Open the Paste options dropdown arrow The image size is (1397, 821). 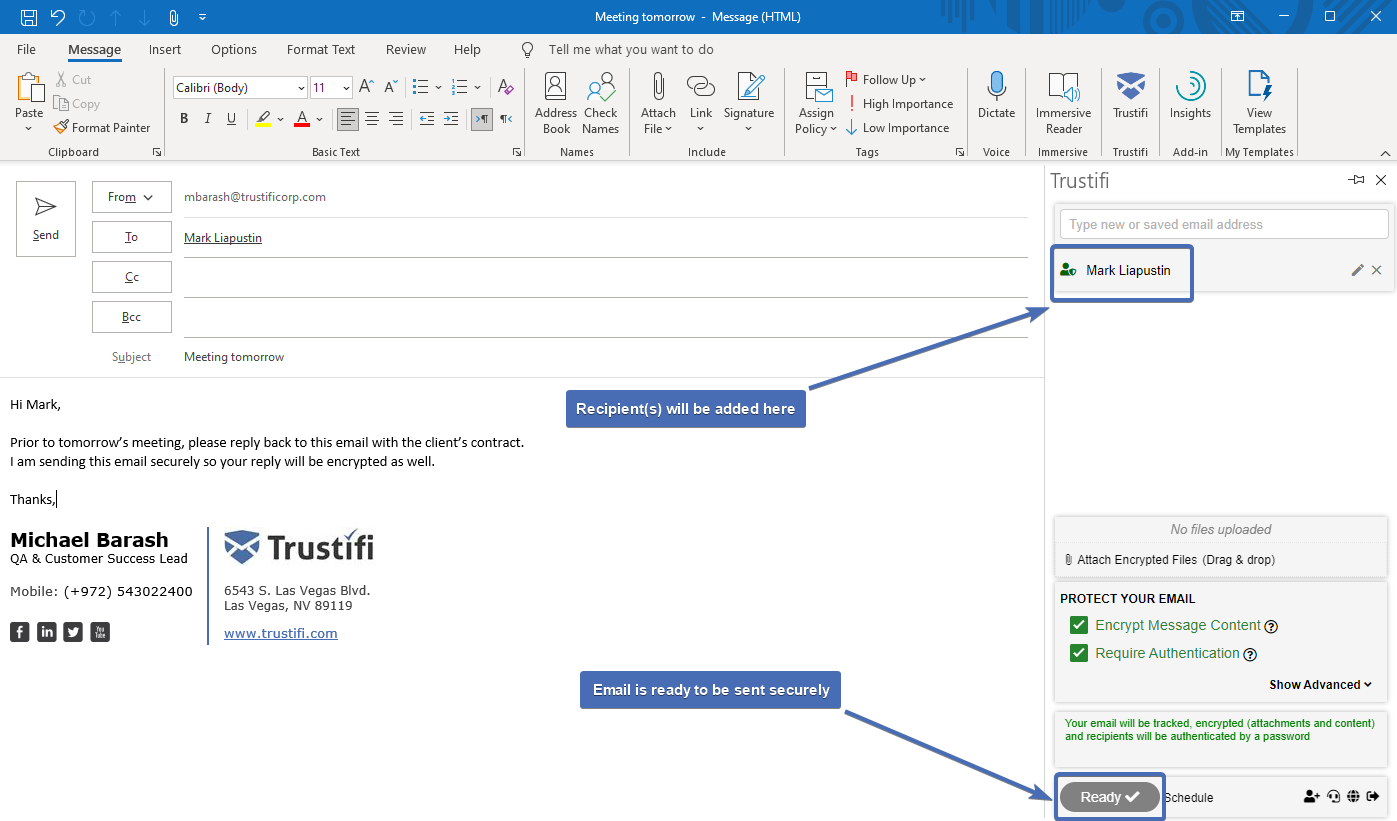pos(30,127)
